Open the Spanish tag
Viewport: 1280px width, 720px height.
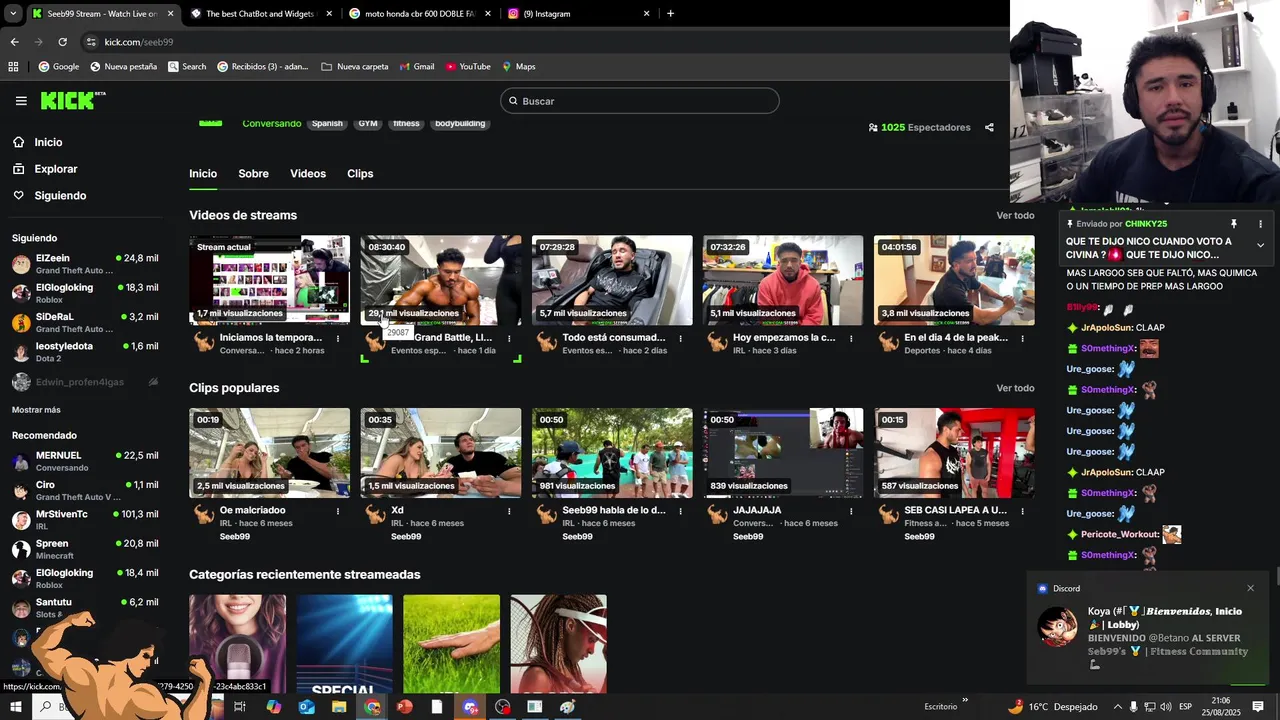(x=327, y=123)
